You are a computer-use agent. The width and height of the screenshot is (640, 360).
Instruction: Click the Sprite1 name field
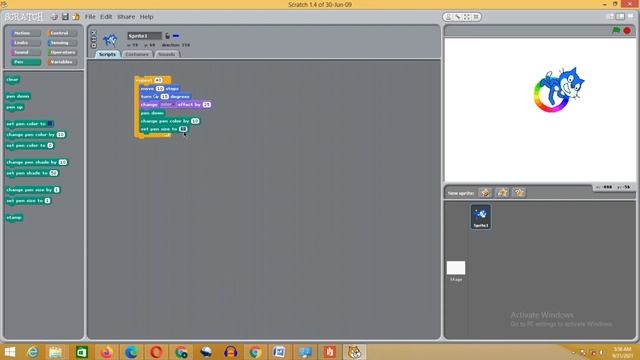click(x=144, y=36)
